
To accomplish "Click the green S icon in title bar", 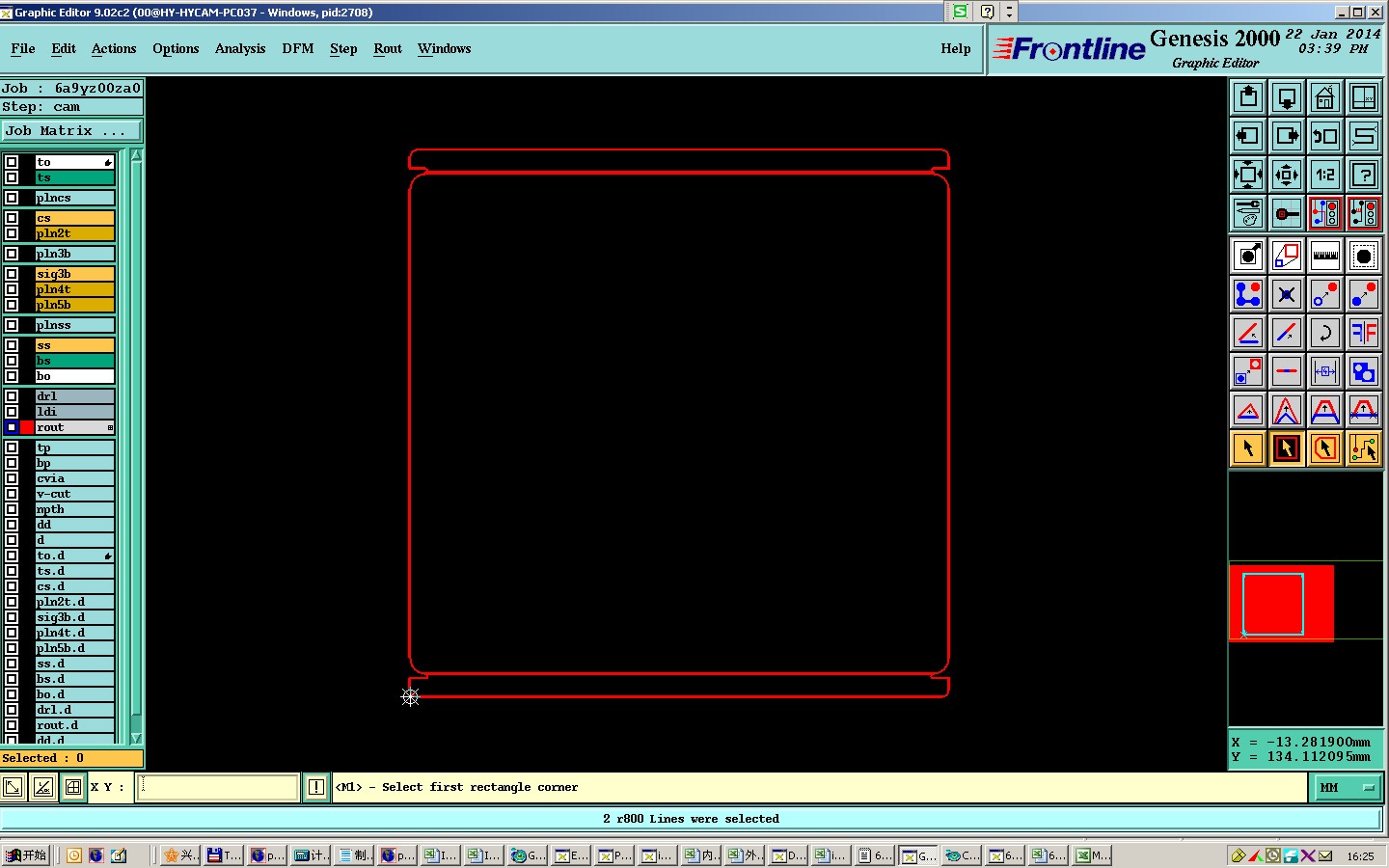I will coord(960,12).
